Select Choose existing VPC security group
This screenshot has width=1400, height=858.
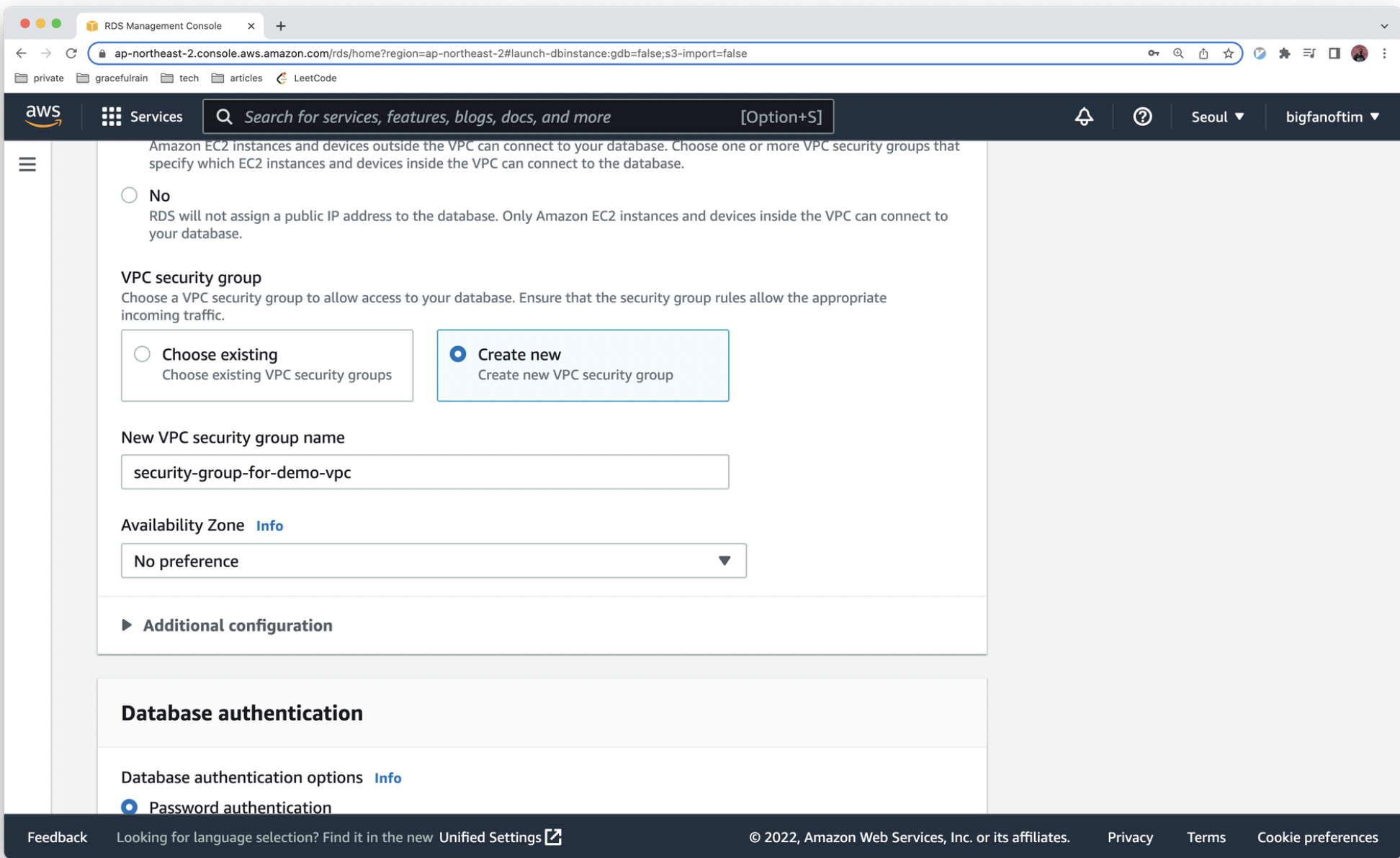(x=143, y=354)
